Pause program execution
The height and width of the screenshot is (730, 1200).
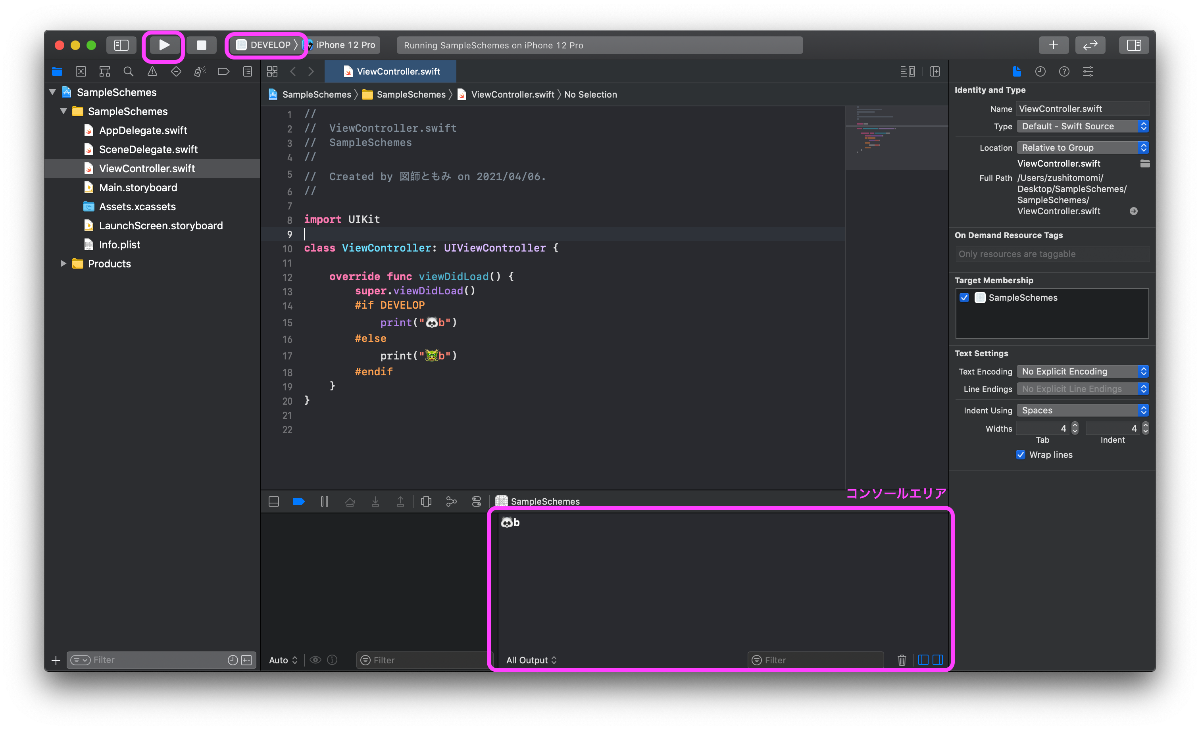tap(324, 502)
